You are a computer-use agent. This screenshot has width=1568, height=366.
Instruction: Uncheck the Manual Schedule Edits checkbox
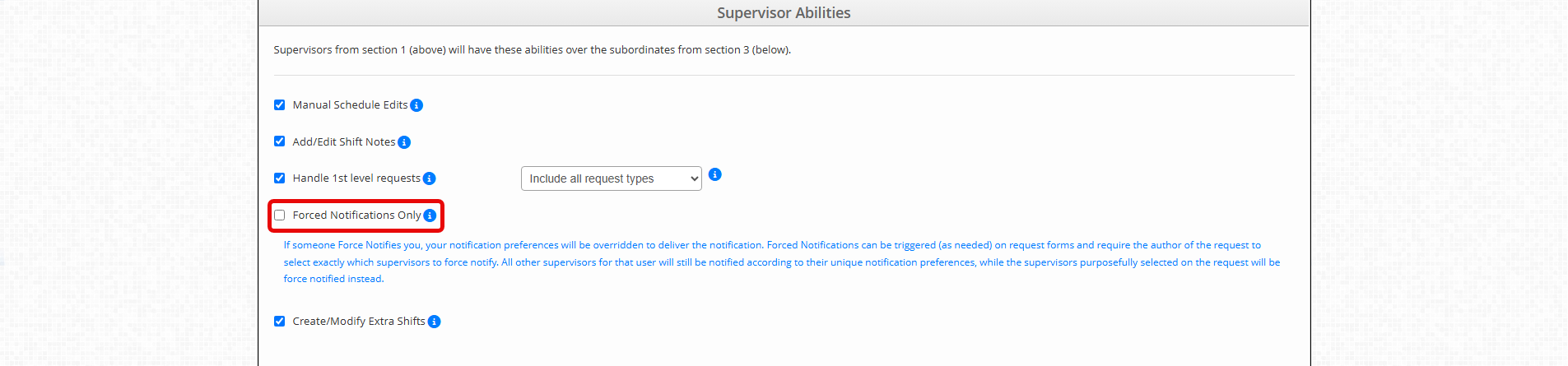(280, 104)
